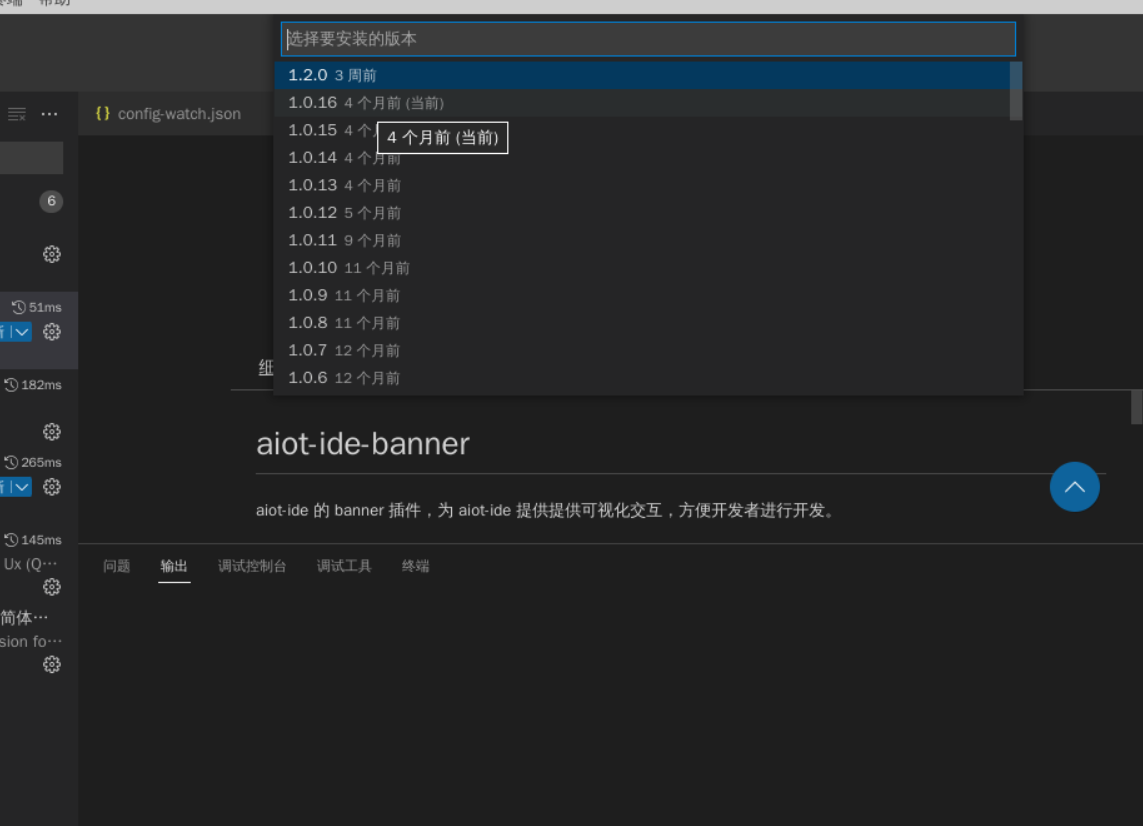
Task: Click the 51ms activation time icon
Action: point(18,307)
